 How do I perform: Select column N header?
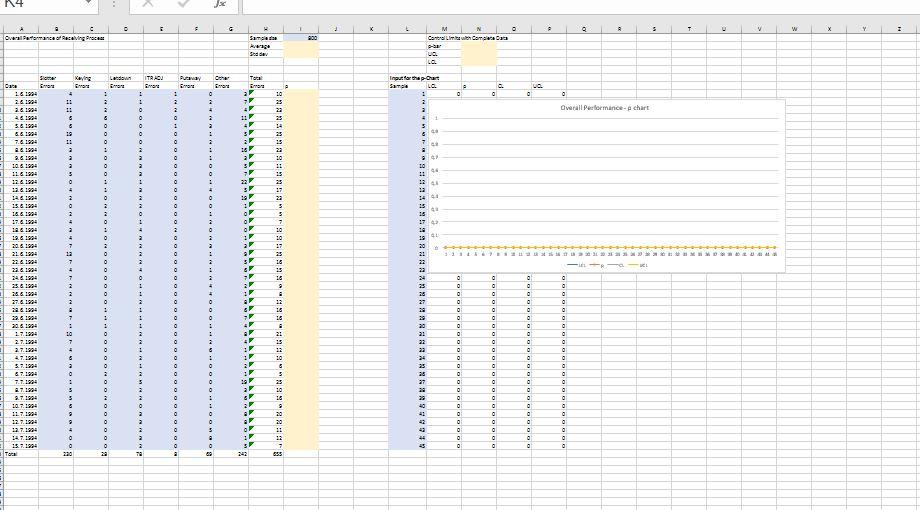[x=479, y=29]
